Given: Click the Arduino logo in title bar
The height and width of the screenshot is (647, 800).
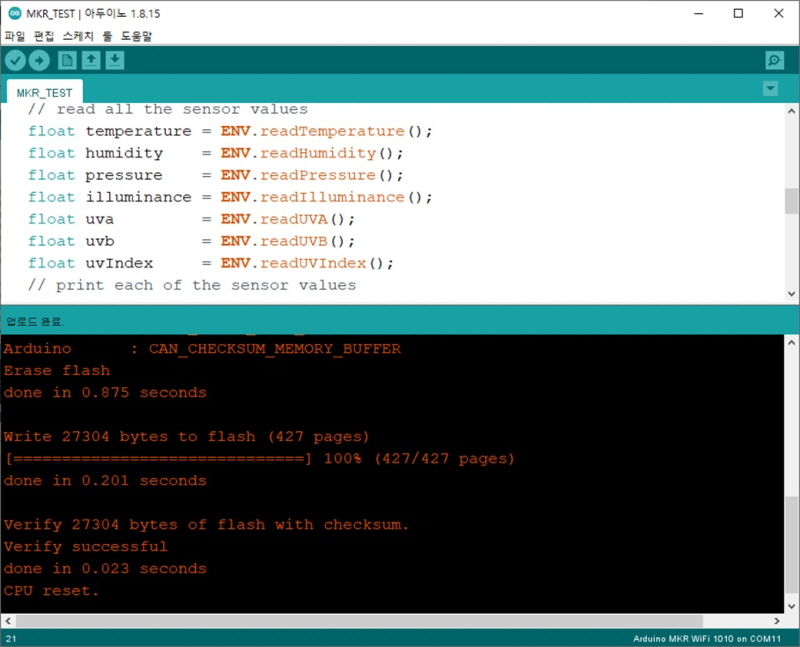Looking at the screenshot, I should tap(15, 13).
